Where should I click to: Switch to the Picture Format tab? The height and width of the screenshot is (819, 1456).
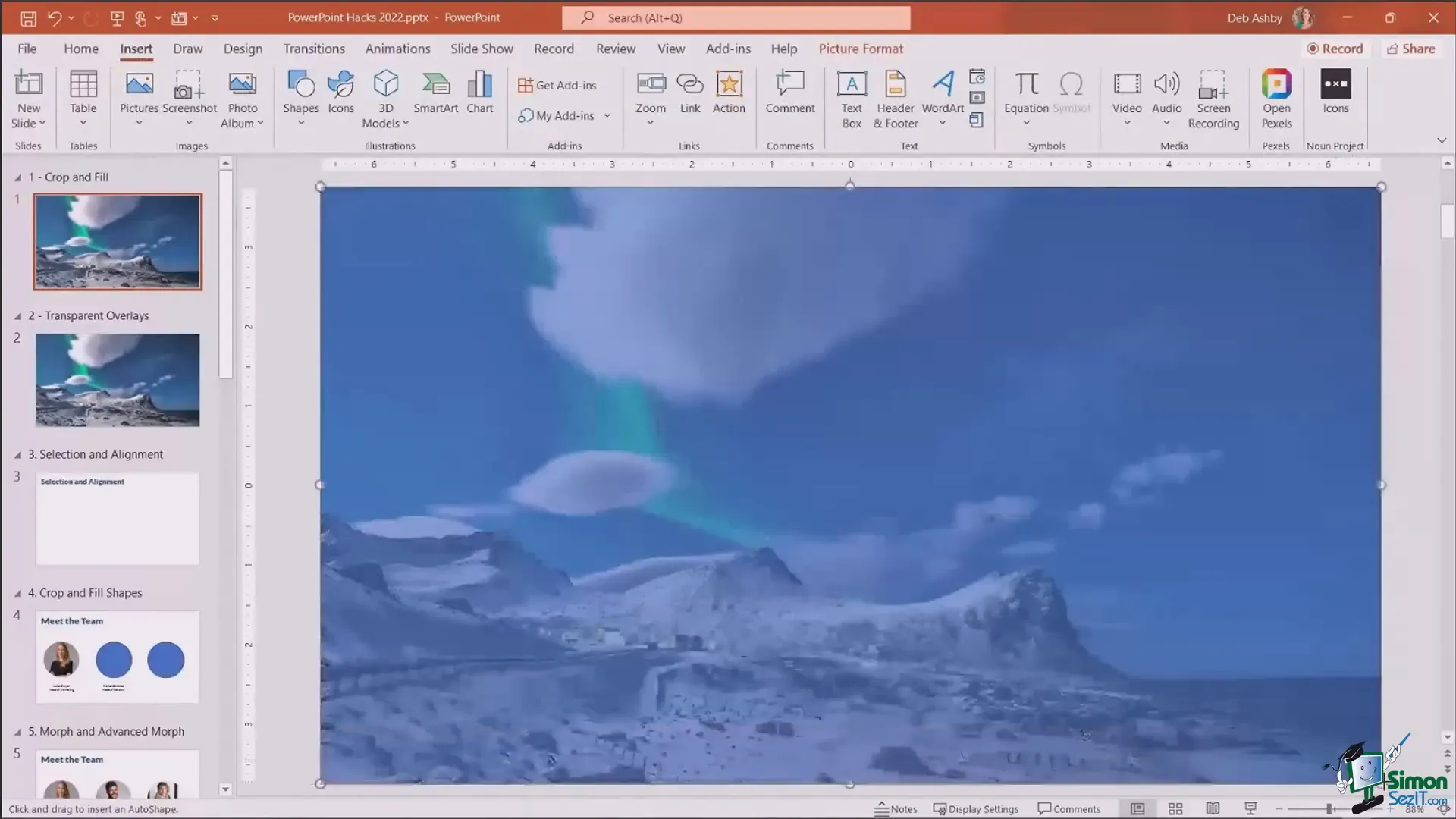pyautogui.click(x=861, y=49)
